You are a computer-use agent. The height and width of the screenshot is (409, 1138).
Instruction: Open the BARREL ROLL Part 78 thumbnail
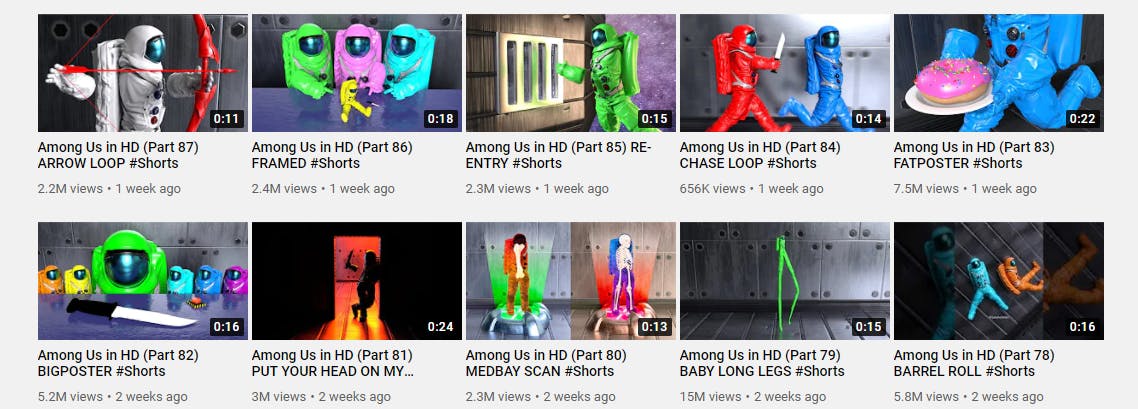999,281
